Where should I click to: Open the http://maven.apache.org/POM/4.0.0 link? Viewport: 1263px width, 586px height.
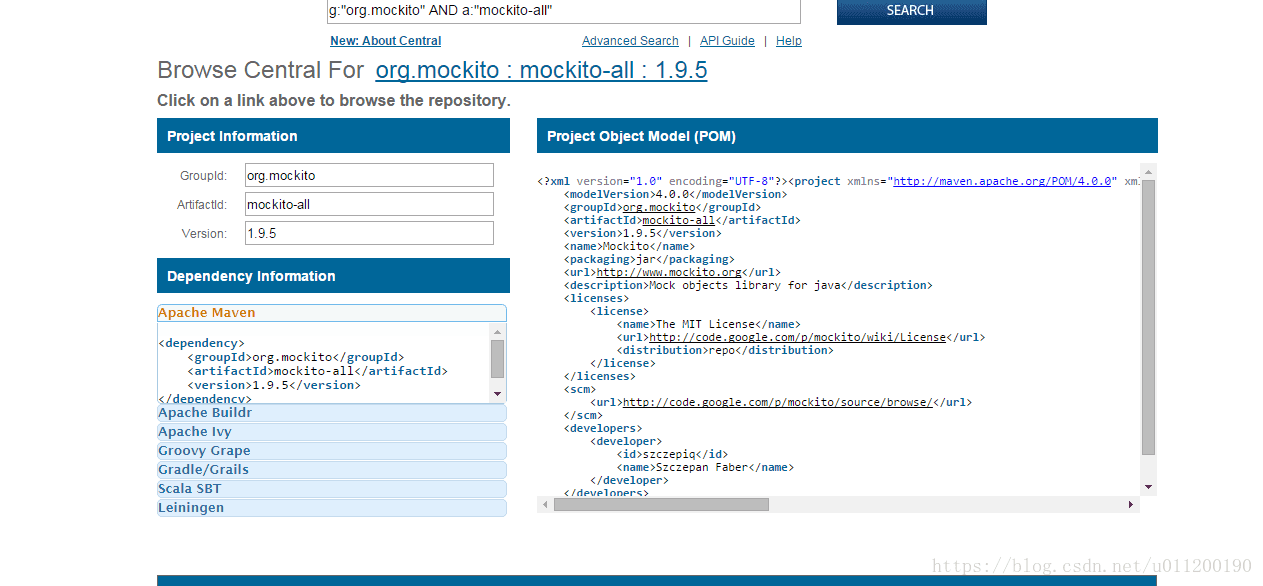[x=1002, y=181]
